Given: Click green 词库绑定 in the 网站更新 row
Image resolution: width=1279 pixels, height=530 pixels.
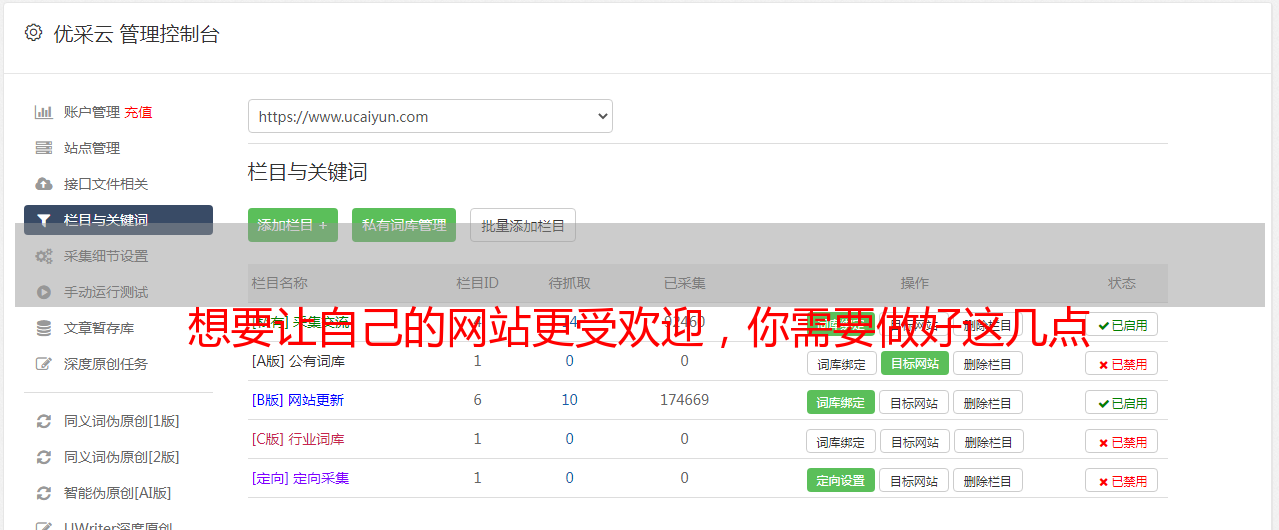Looking at the screenshot, I should [841, 402].
